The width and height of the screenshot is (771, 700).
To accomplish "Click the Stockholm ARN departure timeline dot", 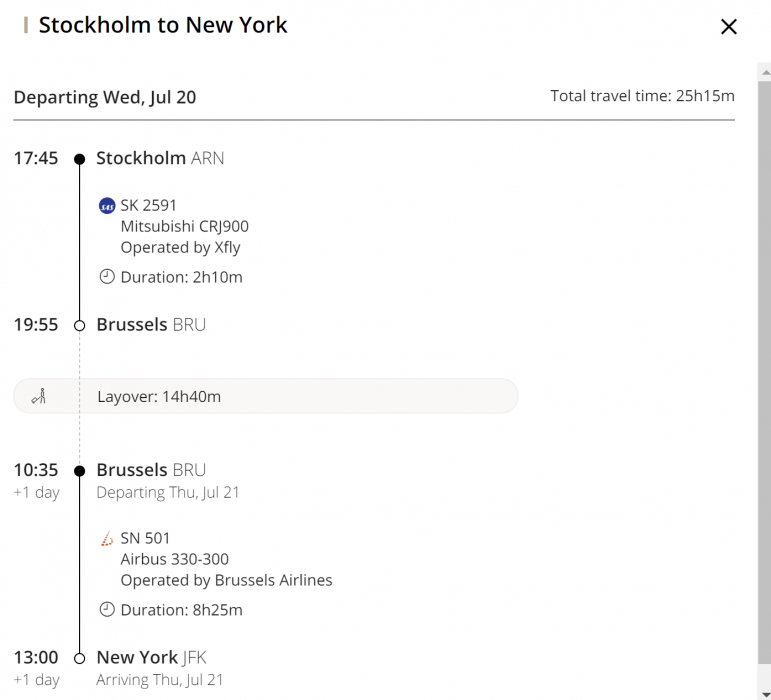I will tap(80, 158).
